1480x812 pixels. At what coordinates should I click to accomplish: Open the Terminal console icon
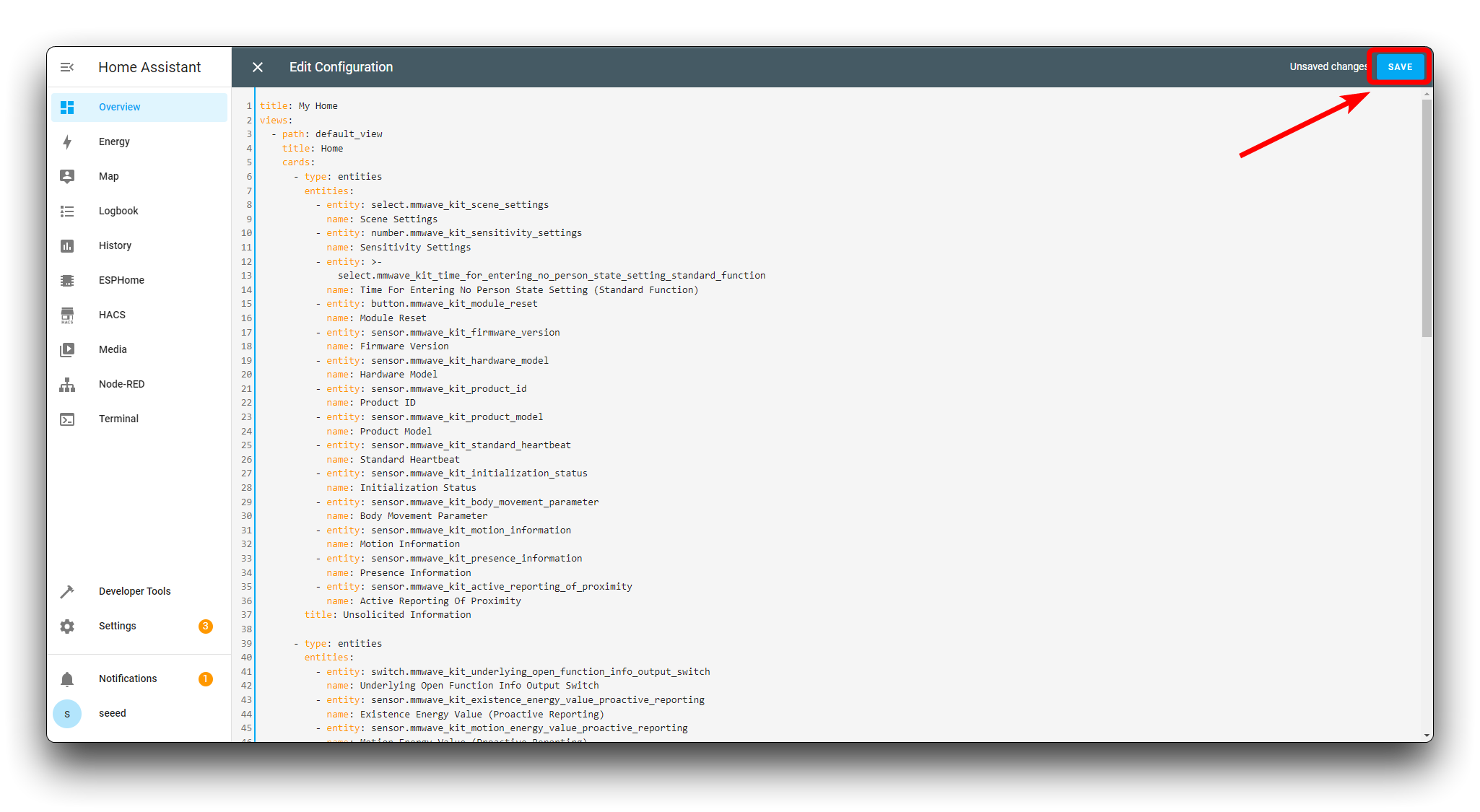tap(67, 419)
